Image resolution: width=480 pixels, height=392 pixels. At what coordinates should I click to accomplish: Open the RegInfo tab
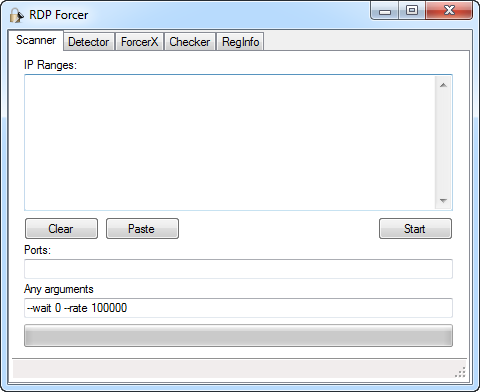tap(240, 42)
